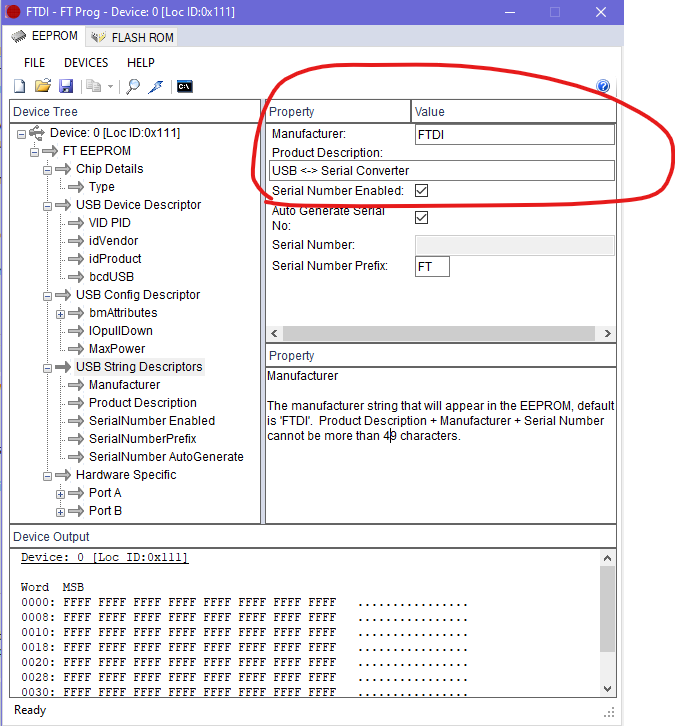The width and height of the screenshot is (675, 726).
Task: Expand the Port B node
Action: click(60, 513)
